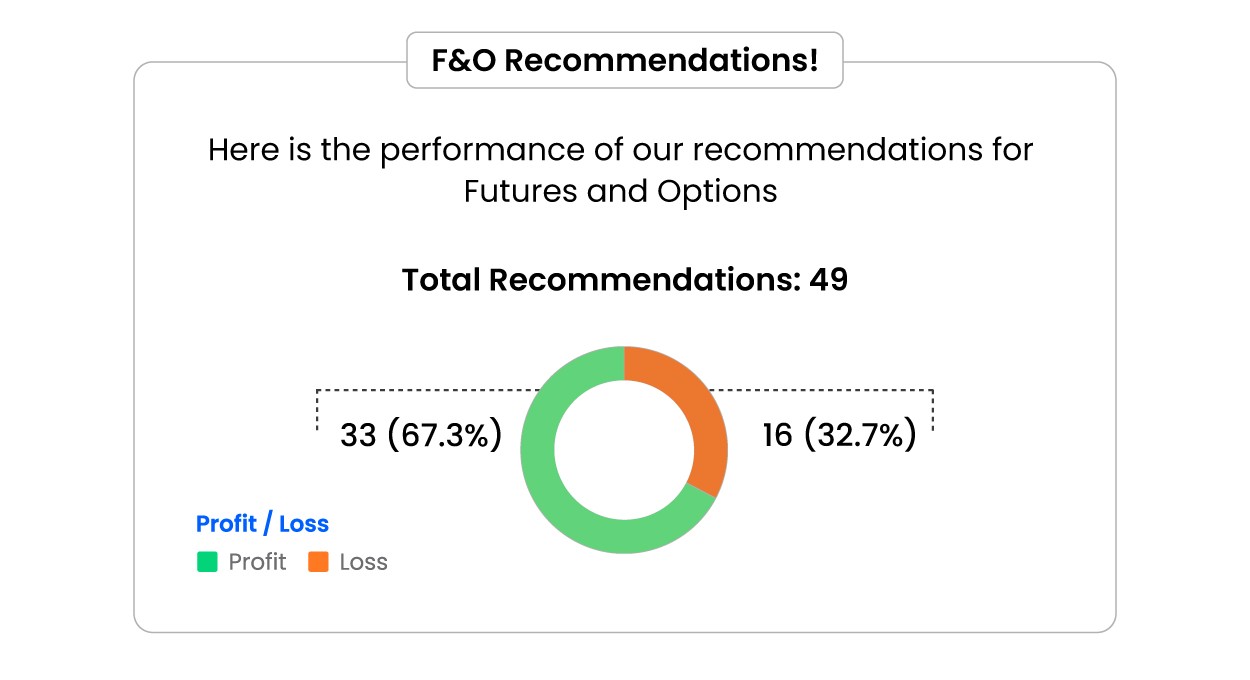Click the green Profit legend swatch
The image size is (1250, 680).
coord(207,562)
